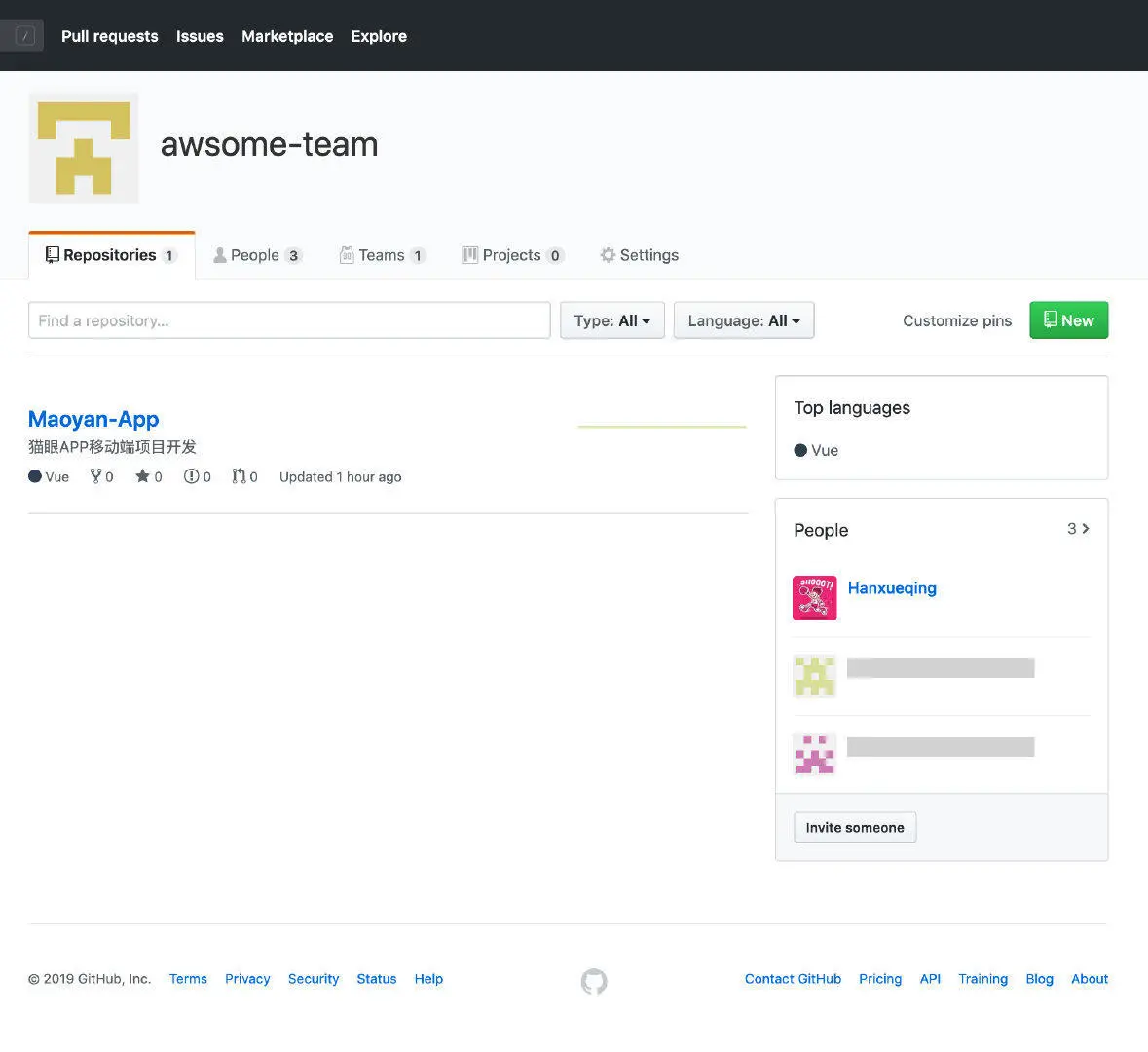Click the GitHub Octocat footer logo
The width and height of the screenshot is (1148, 1052).
tap(594, 981)
